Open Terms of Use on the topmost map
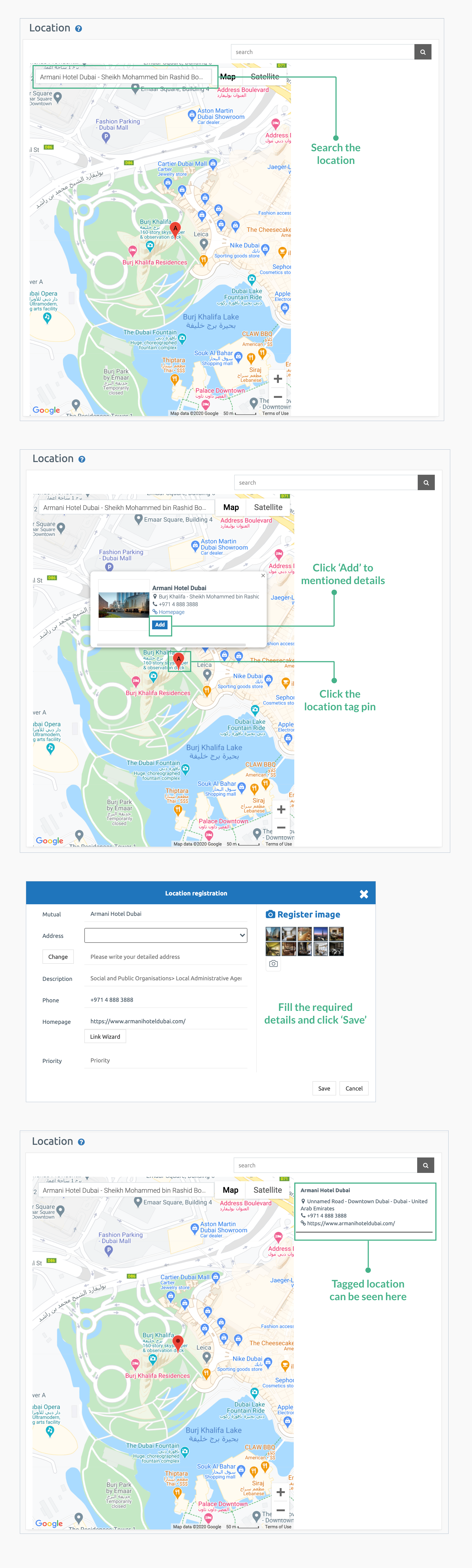Viewport: 472px width, 1568px height. [275, 413]
